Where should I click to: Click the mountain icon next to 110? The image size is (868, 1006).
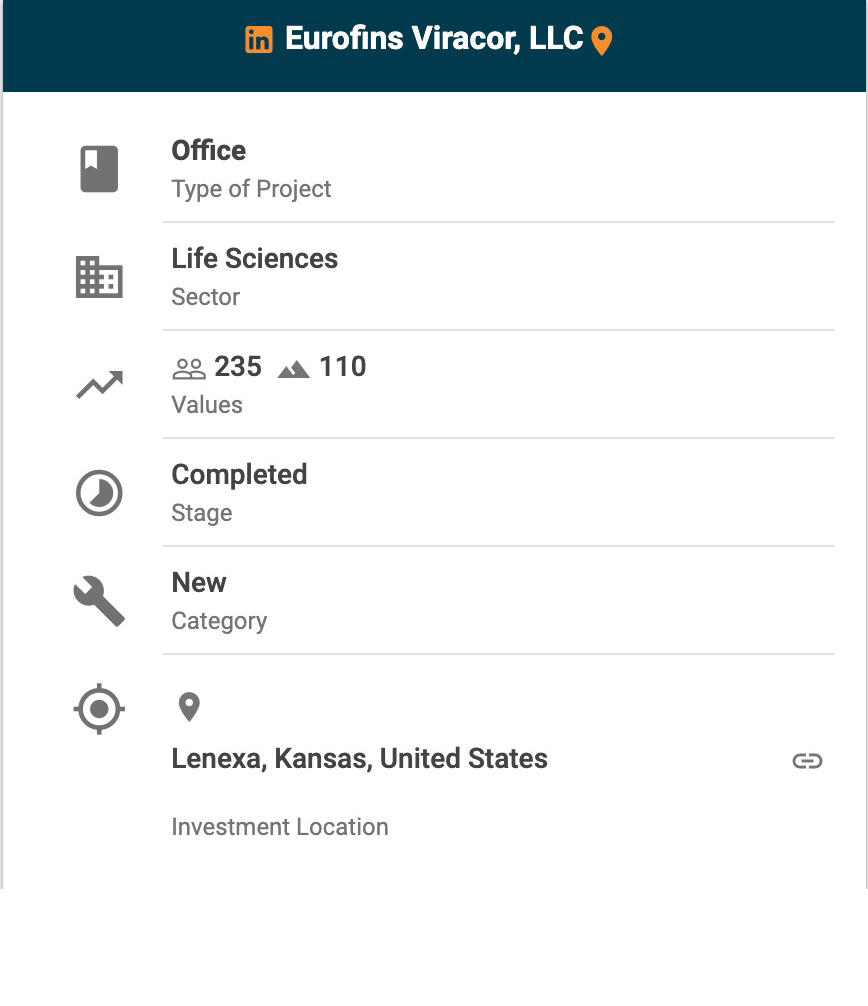[x=294, y=369]
